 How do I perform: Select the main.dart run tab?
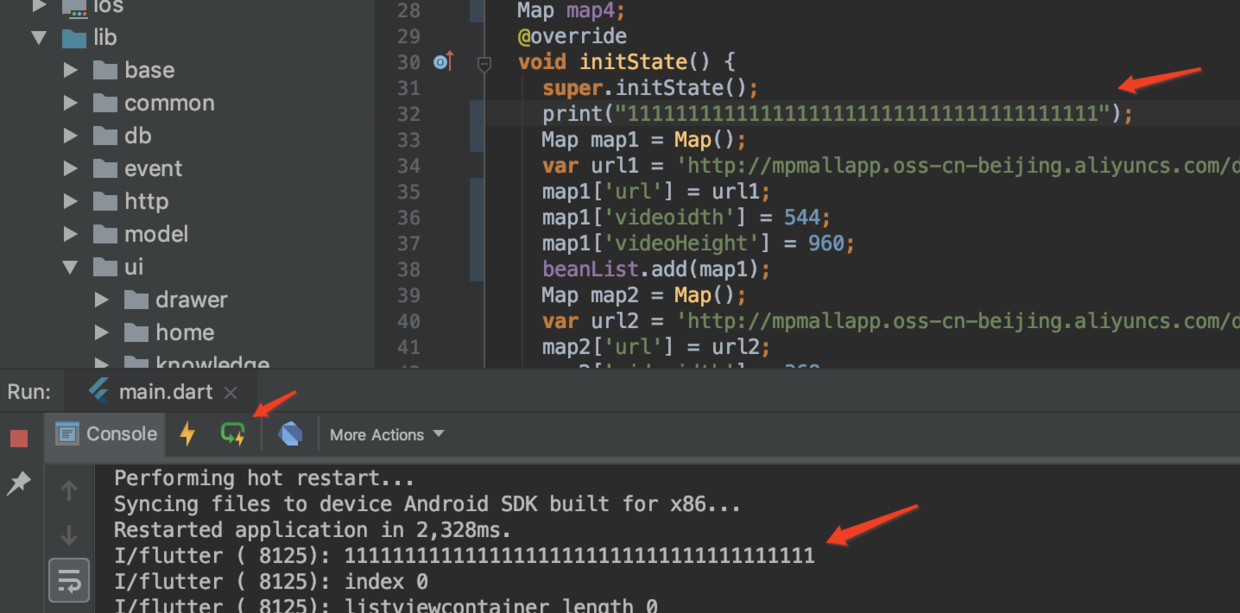click(x=153, y=392)
